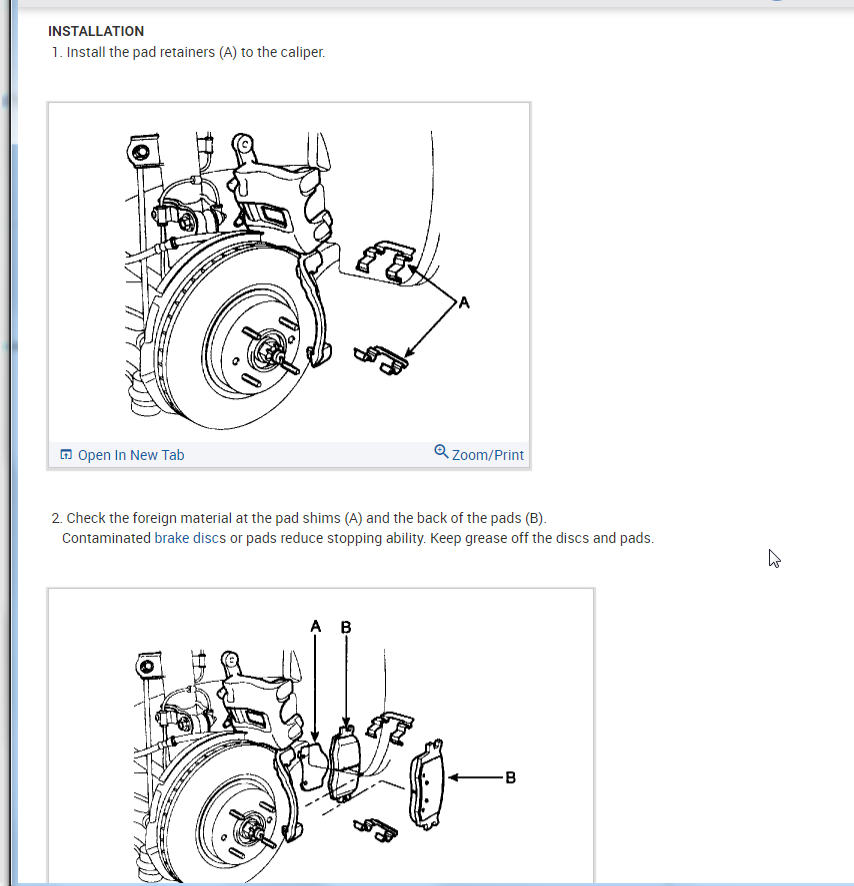Screen dimensions: 854x886
Task: Click the A label above the pad shim arrow
Action: 315,626
